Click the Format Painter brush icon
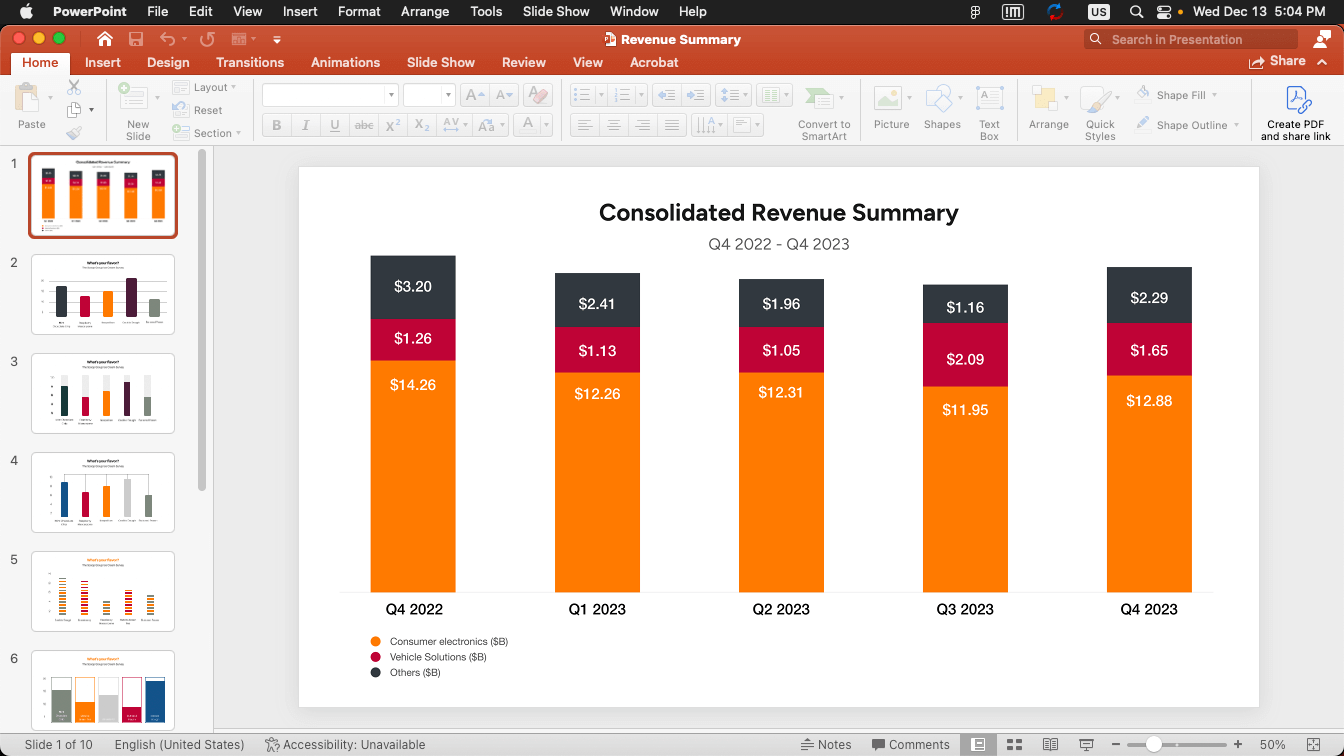1344x756 pixels. point(74,133)
